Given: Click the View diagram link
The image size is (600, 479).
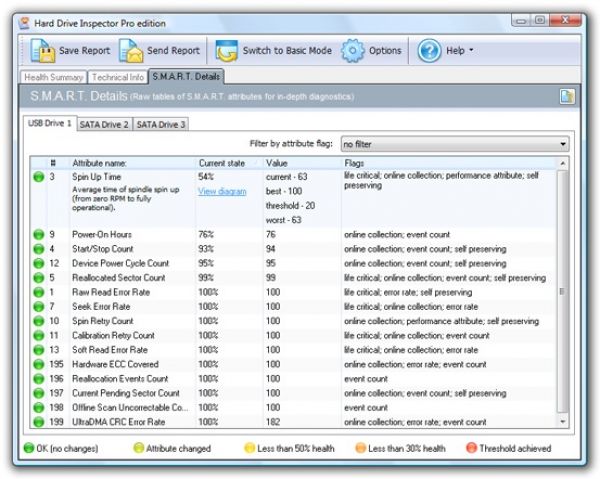Looking at the screenshot, I should (x=221, y=190).
